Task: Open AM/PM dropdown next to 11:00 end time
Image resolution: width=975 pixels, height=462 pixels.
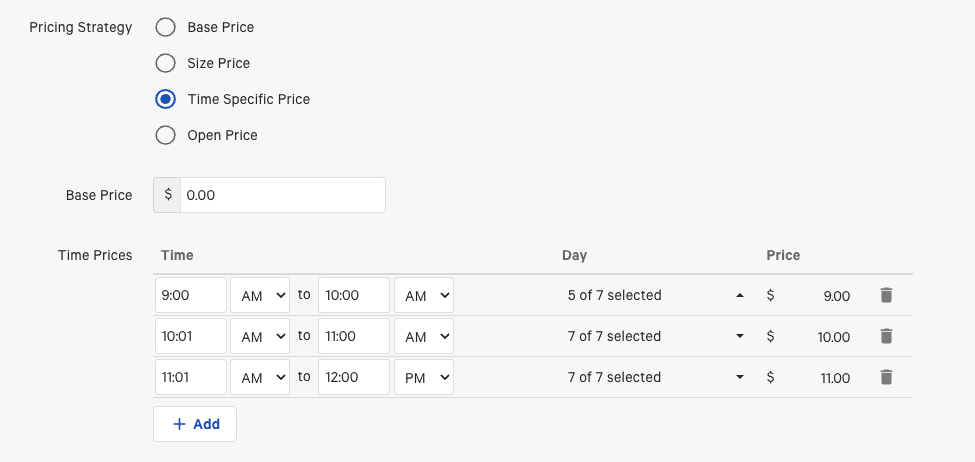Action: pos(424,336)
